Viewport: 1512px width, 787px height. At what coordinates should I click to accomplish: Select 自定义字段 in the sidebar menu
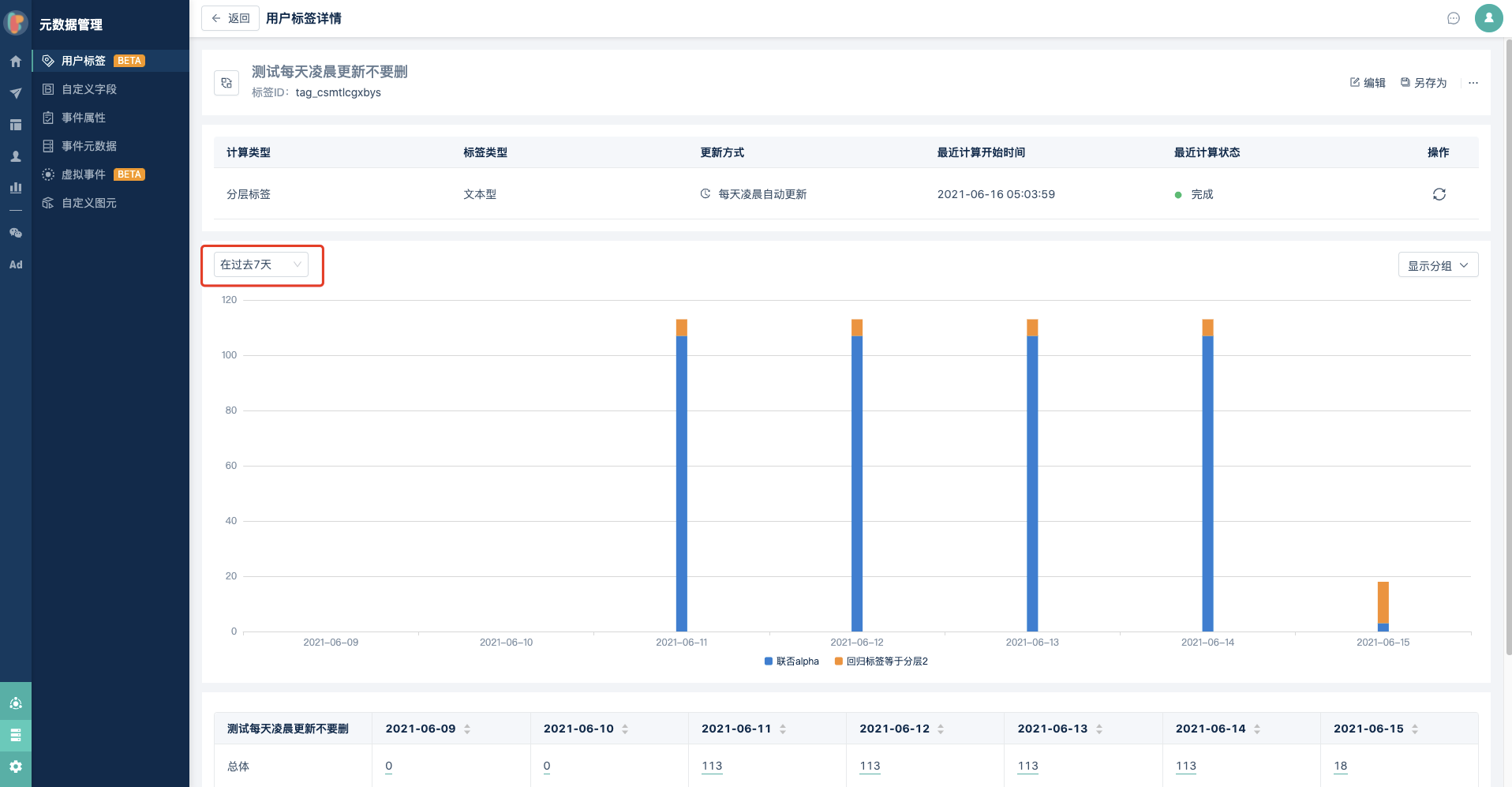point(89,89)
